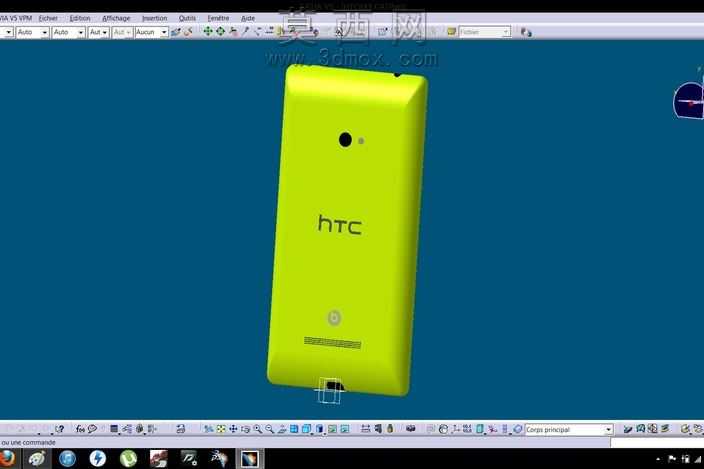
Task: Click the HTC logo on the phone model
Action: [x=340, y=224]
